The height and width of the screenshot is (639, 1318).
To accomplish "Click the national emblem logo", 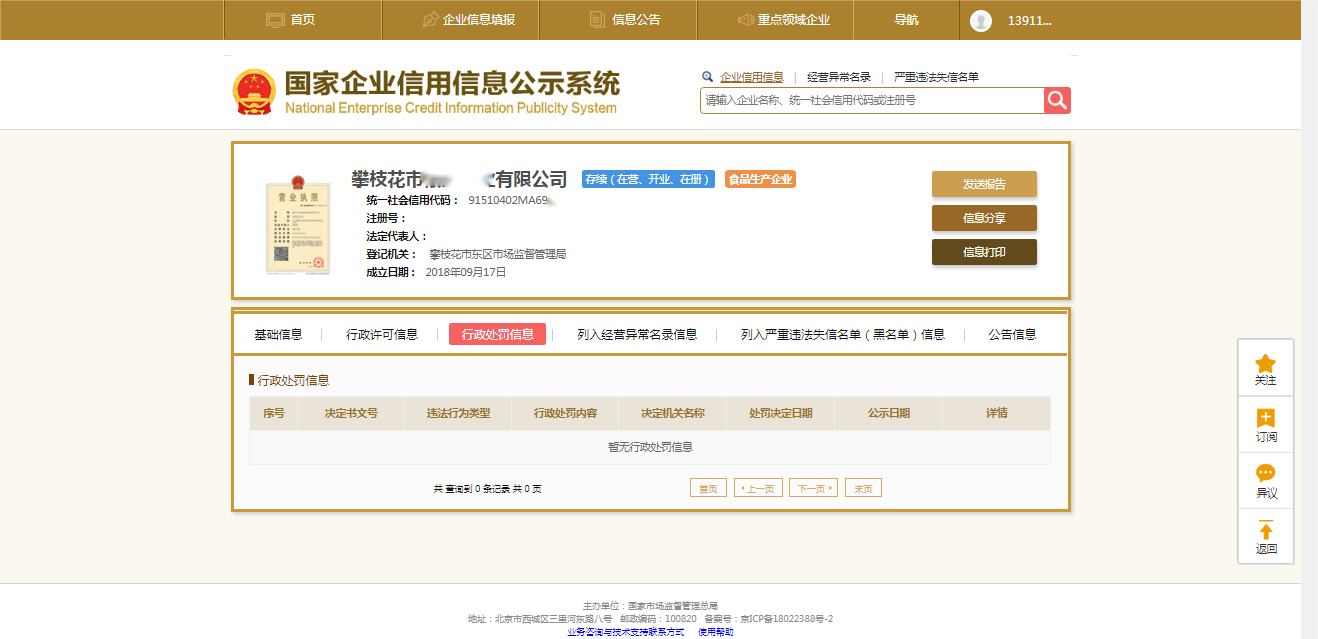I will (253, 92).
